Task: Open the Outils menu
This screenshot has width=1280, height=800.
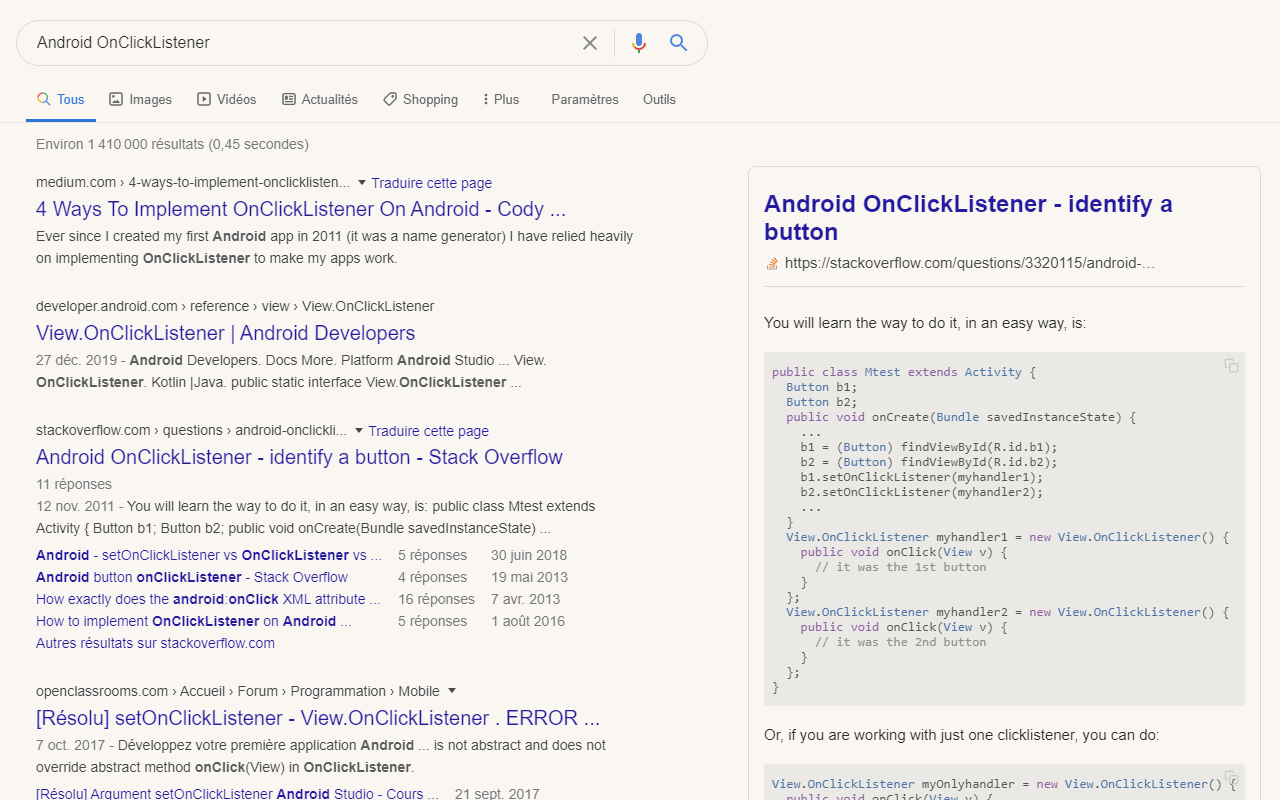Action: [x=659, y=99]
